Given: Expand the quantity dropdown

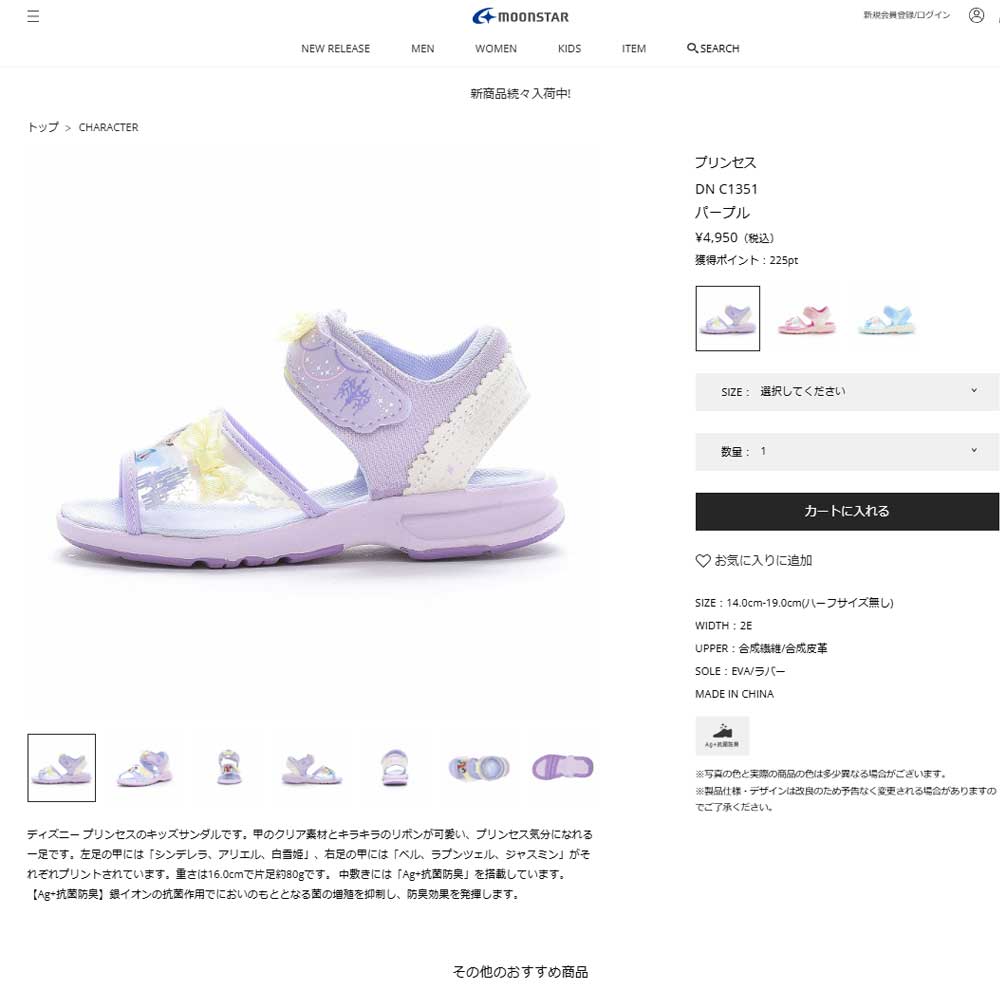Looking at the screenshot, I should pyautogui.click(x=847, y=452).
